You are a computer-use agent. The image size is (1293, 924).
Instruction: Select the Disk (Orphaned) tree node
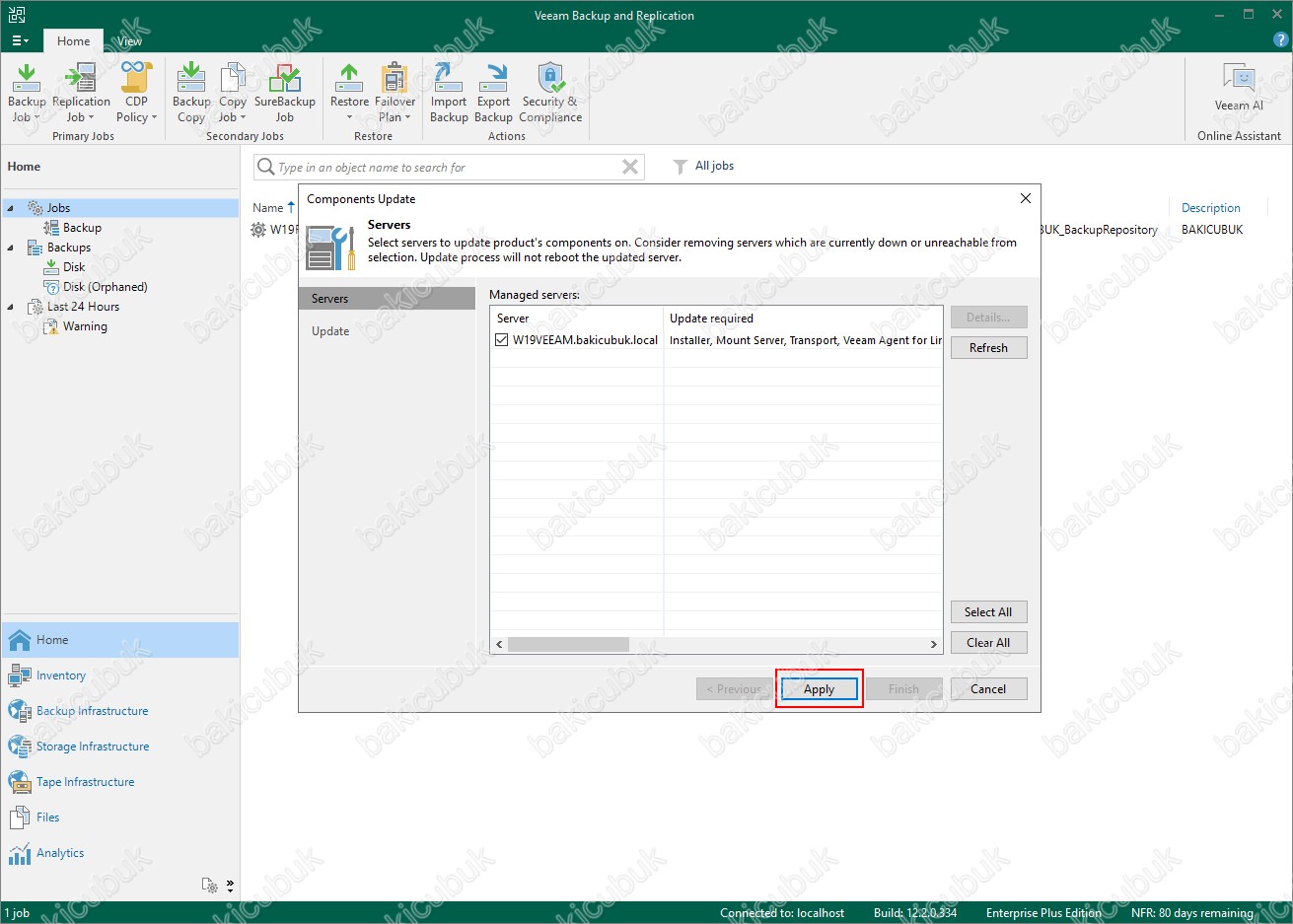point(105,287)
